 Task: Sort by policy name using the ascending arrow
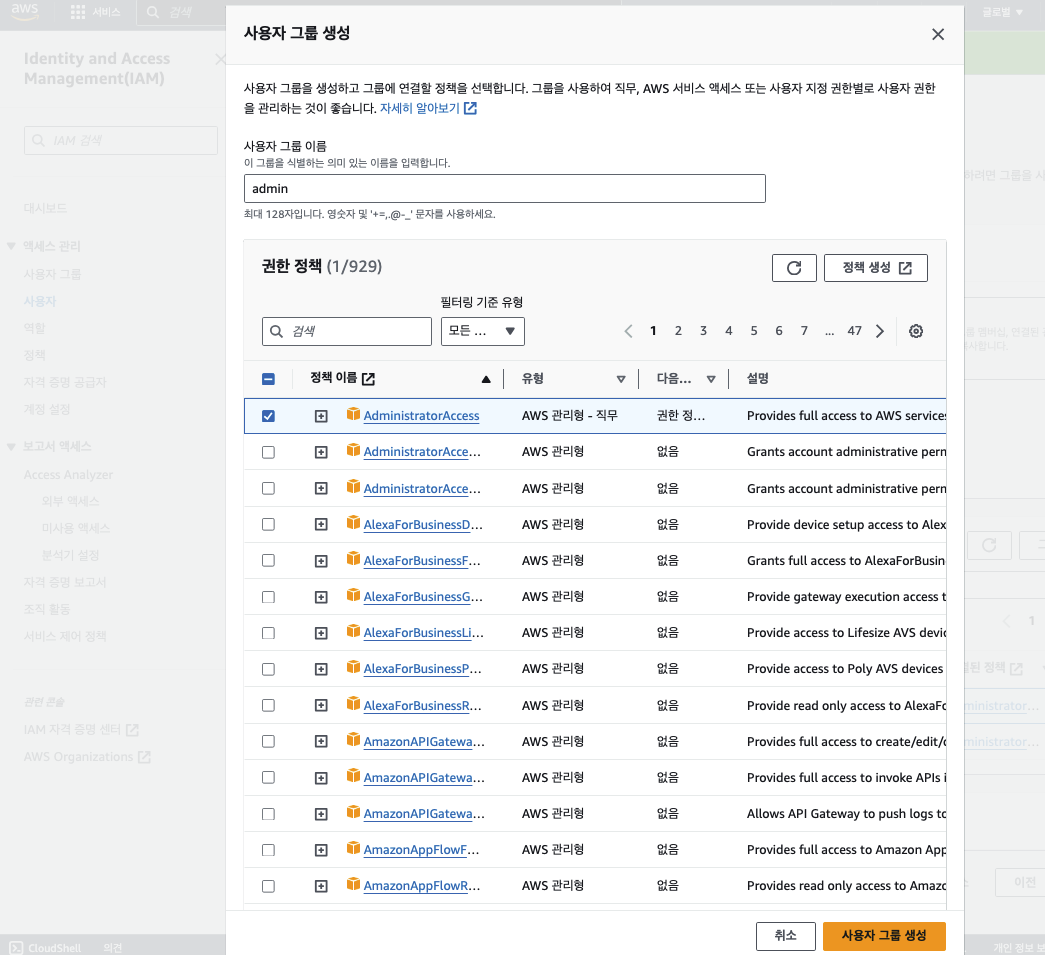486,379
